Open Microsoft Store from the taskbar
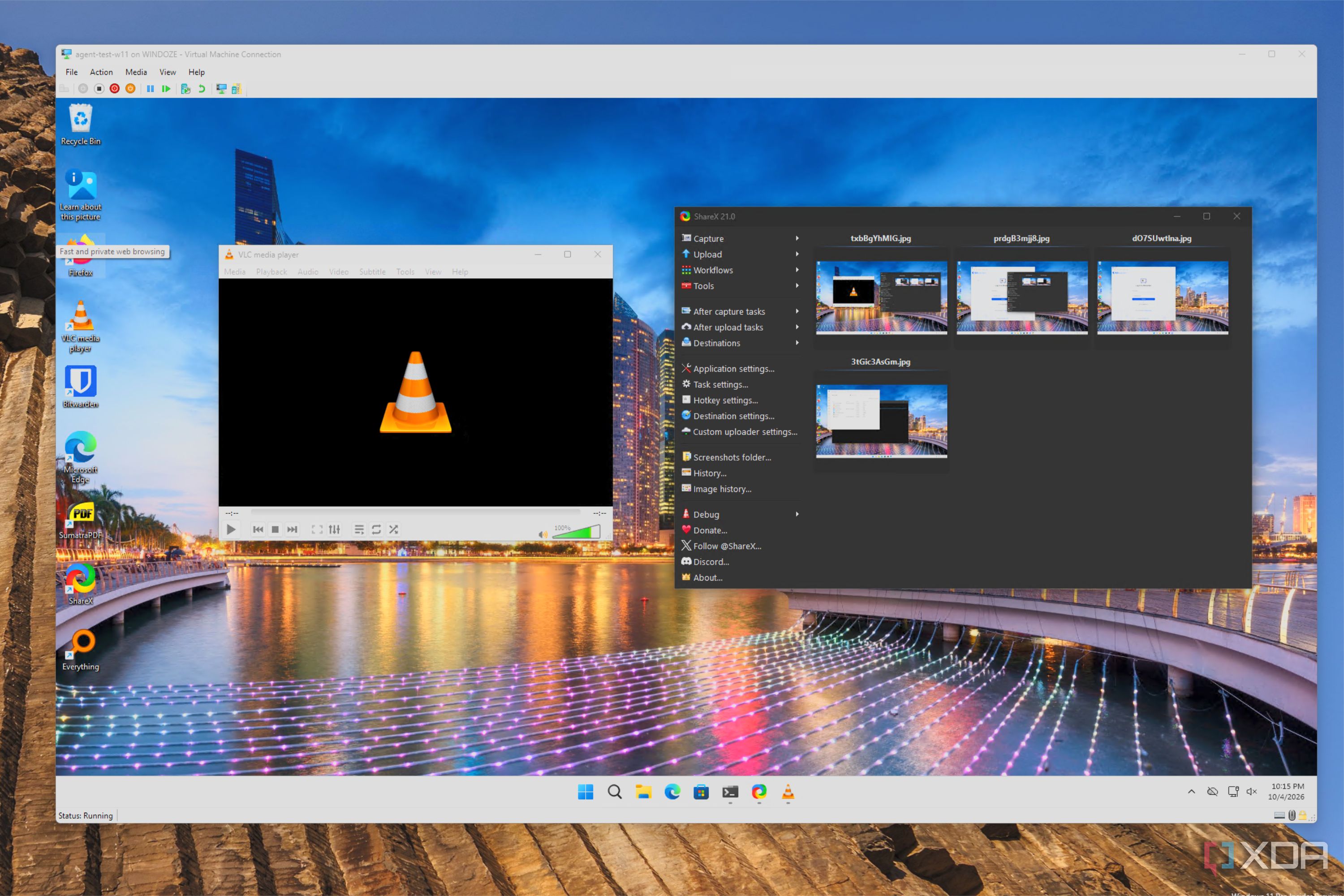Image resolution: width=1344 pixels, height=896 pixels. coord(701,792)
